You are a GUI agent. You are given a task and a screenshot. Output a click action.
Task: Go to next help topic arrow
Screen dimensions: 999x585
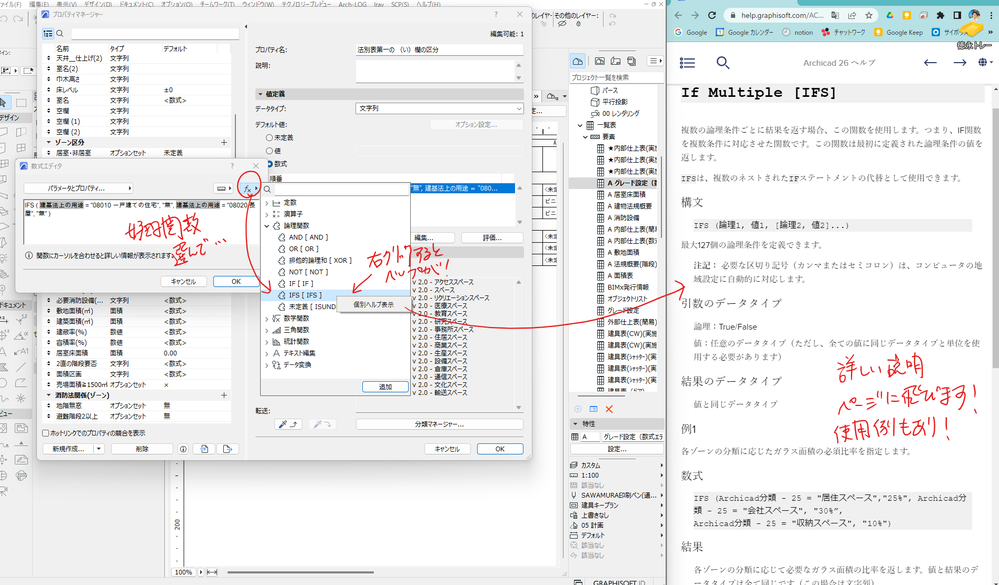click(x=959, y=62)
